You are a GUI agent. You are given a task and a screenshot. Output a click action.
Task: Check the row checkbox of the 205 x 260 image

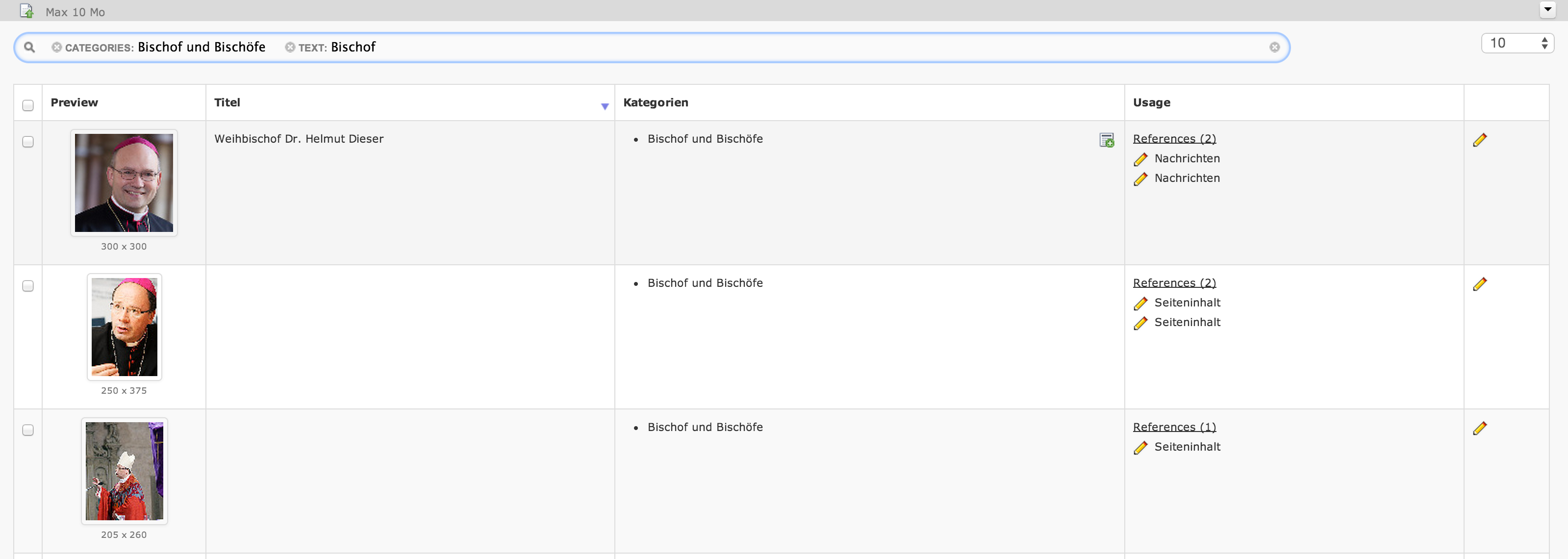(x=28, y=430)
